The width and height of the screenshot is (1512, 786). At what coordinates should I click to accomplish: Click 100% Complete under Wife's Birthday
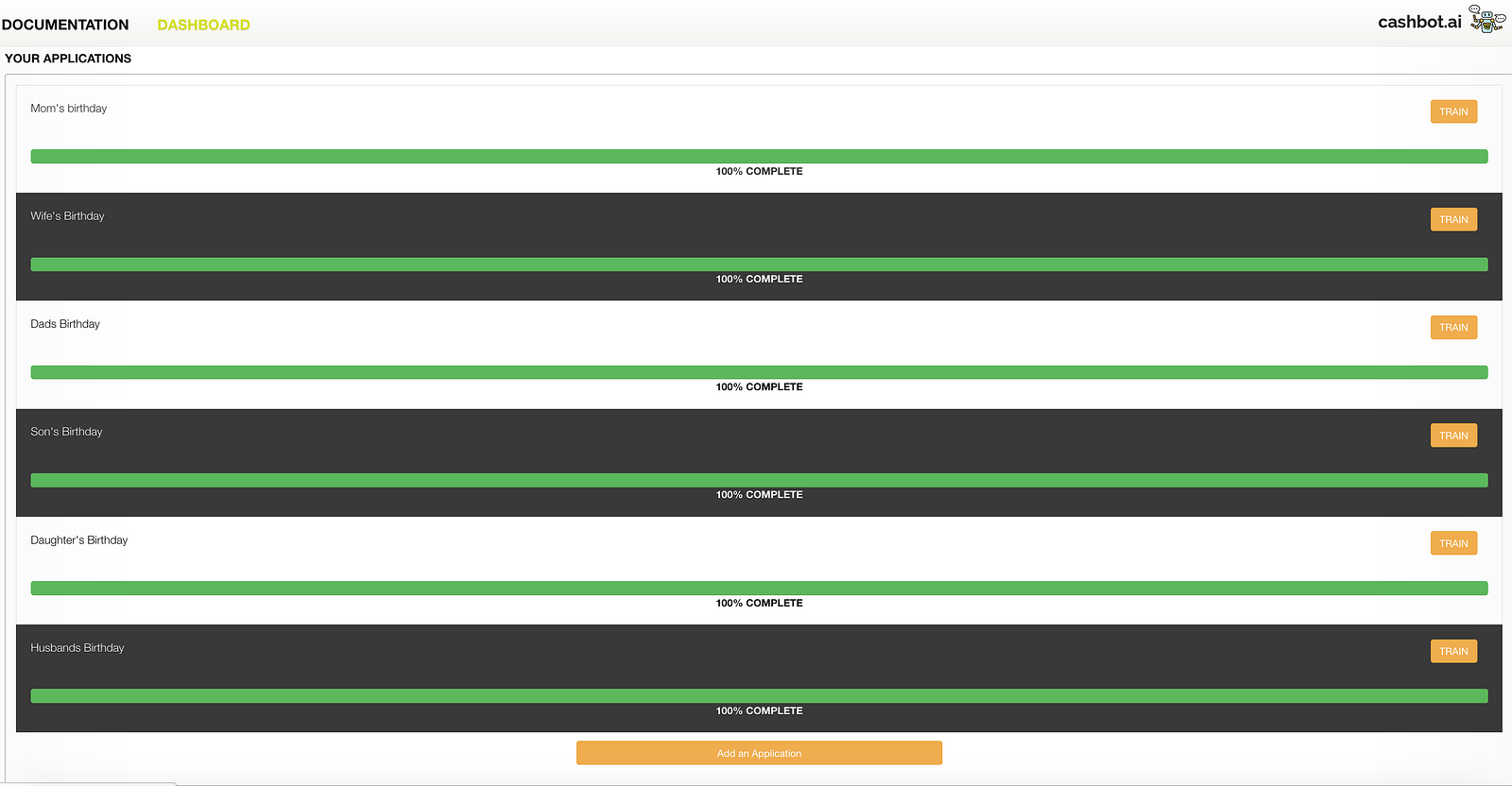point(759,279)
